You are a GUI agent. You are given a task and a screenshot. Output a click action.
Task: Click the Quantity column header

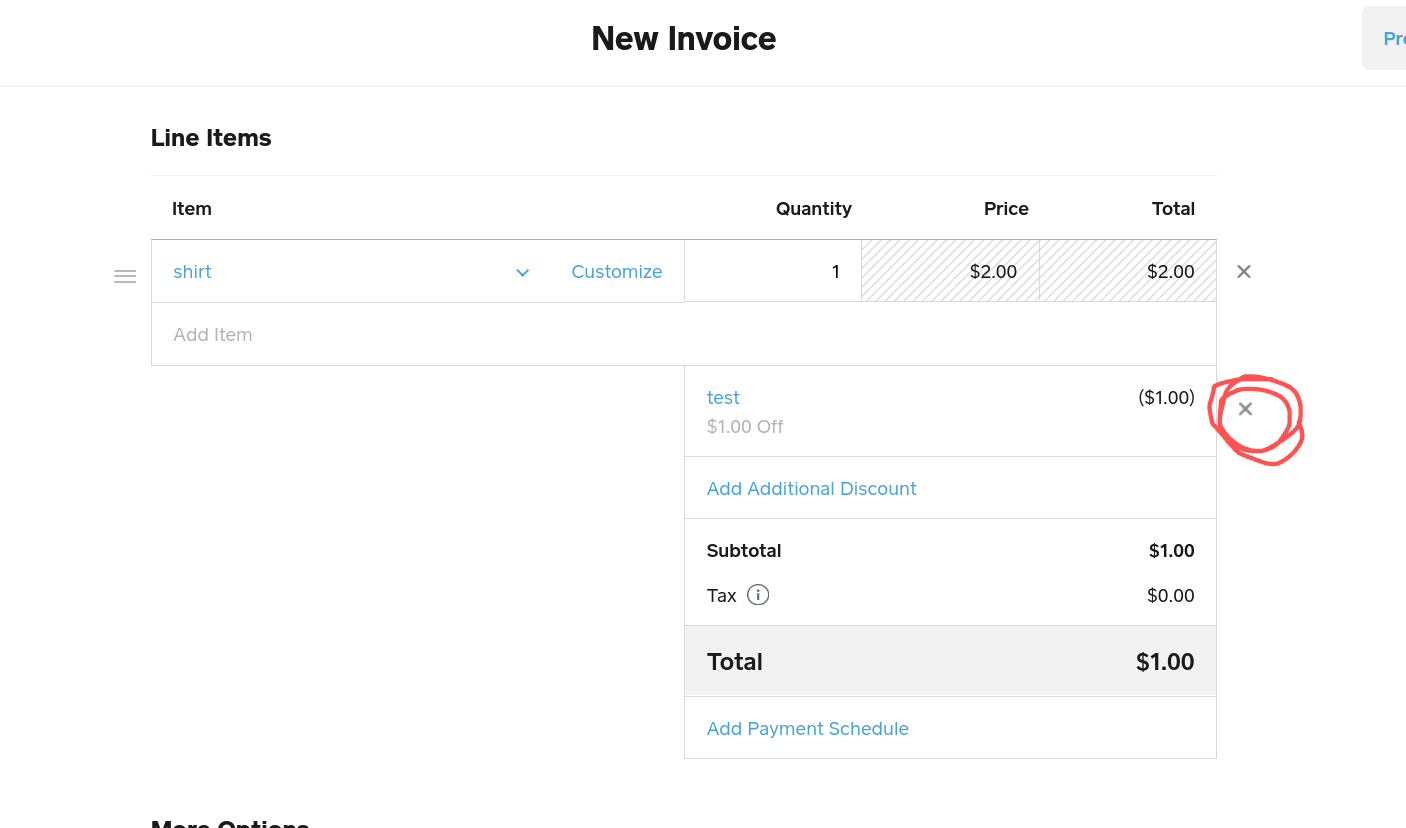point(813,209)
